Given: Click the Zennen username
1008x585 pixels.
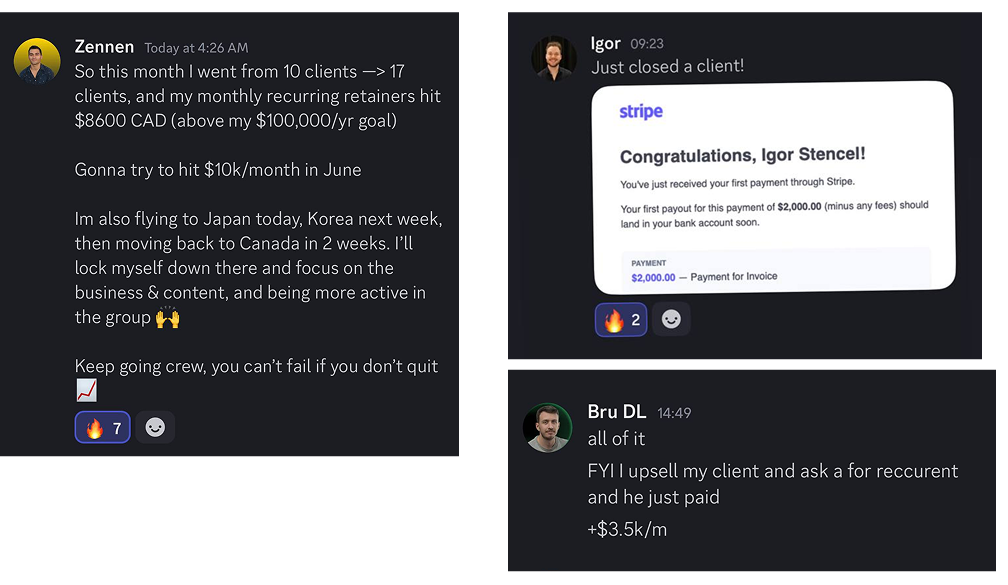Looking at the screenshot, I should tap(104, 46).
